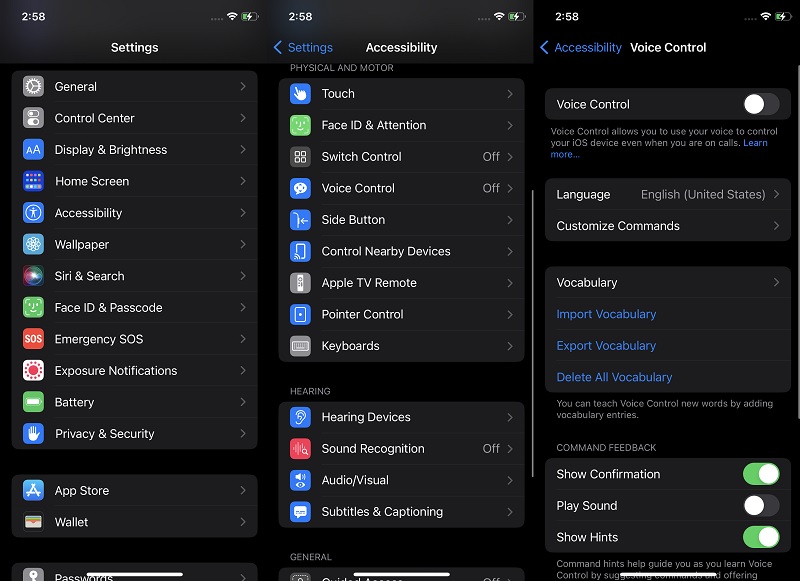Open the Wallpaper row chevron
Image resolution: width=800 pixels, height=581 pixels.
pyautogui.click(x=243, y=244)
